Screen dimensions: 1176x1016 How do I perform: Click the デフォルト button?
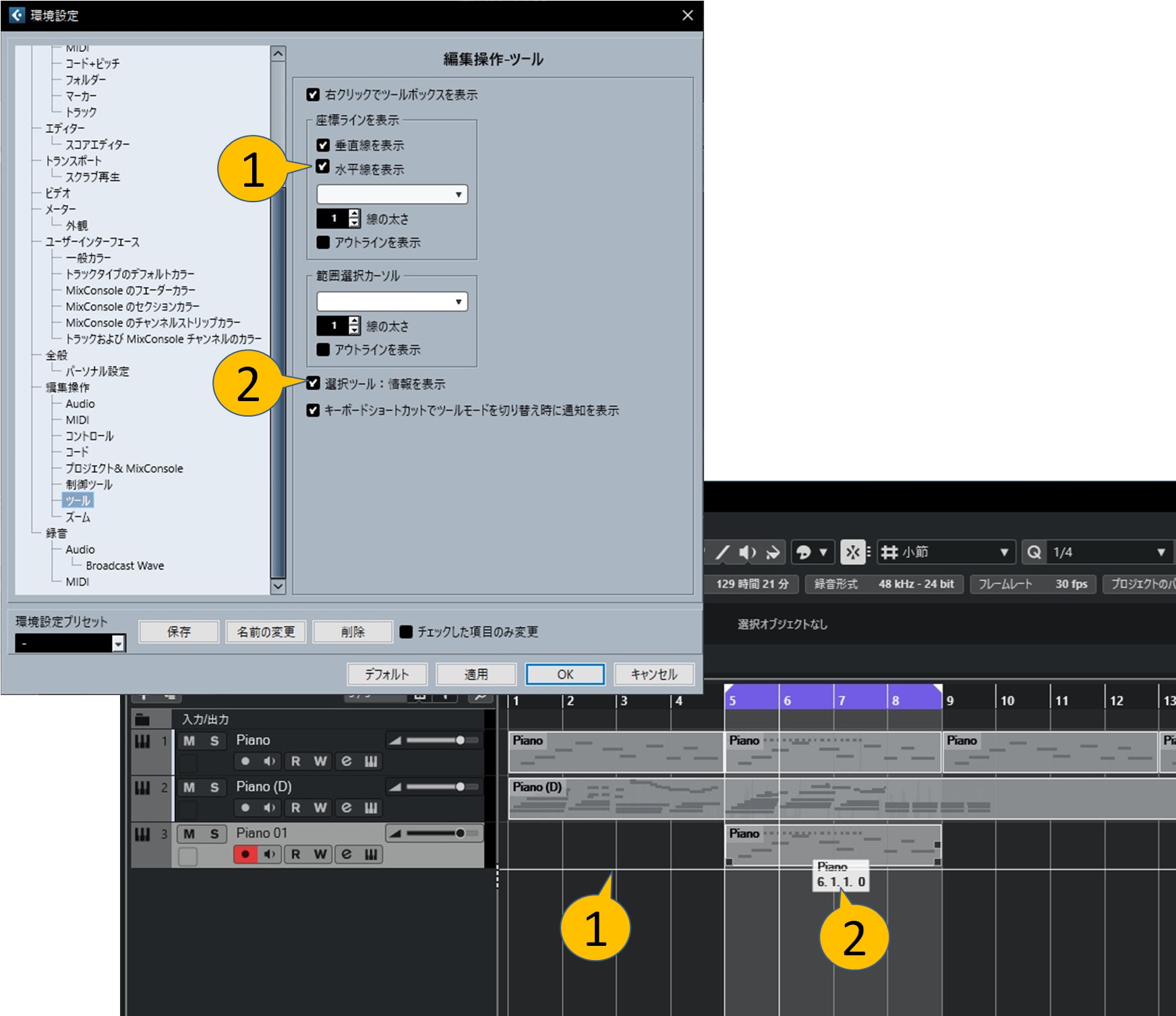point(387,674)
